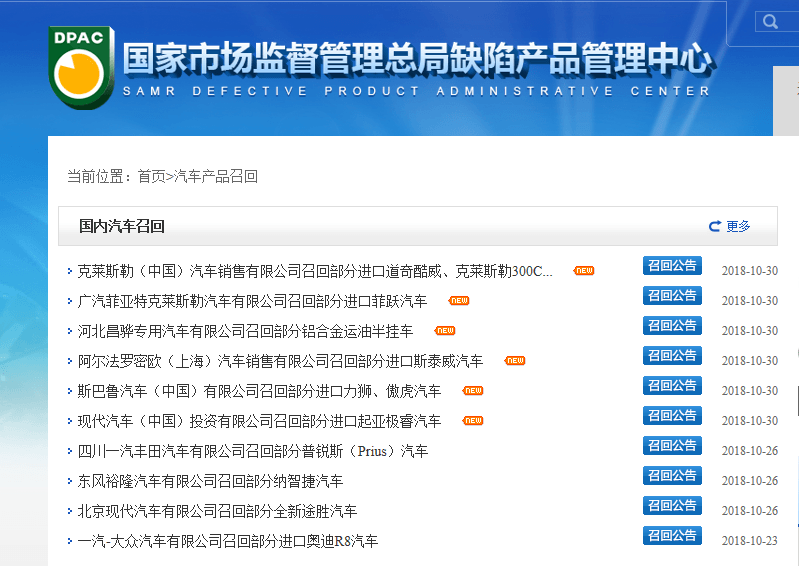Click NEW badge beside 现代汽车（中国） entry

[473, 421]
